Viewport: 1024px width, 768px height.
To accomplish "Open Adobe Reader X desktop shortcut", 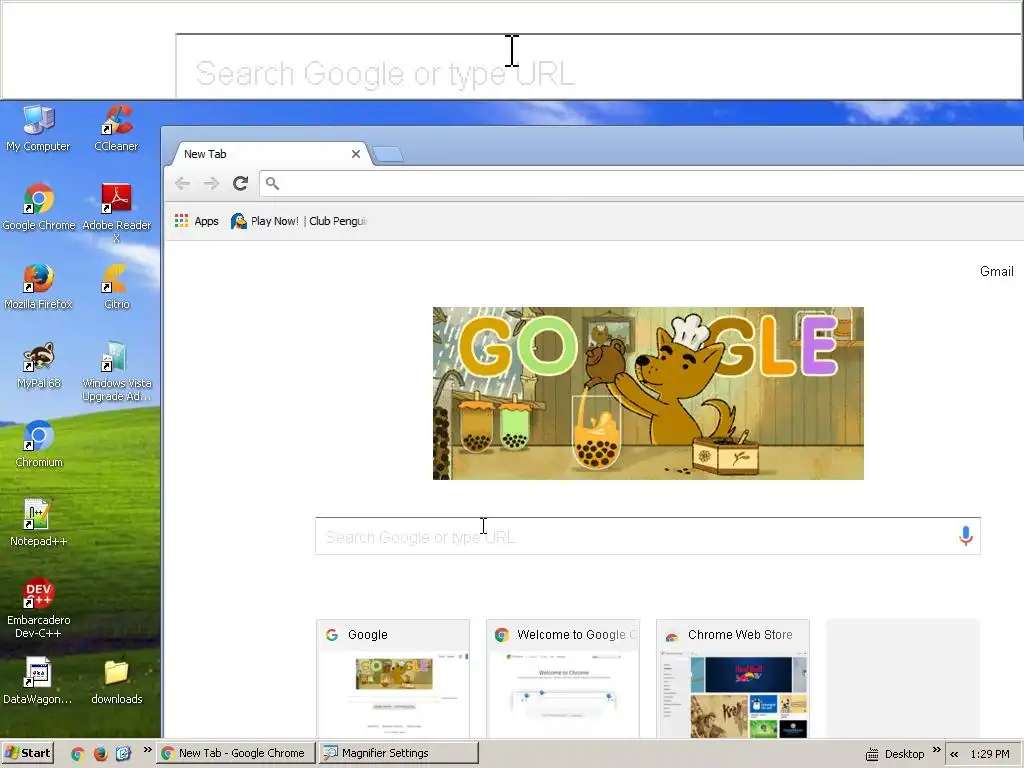I will coord(116,213).
